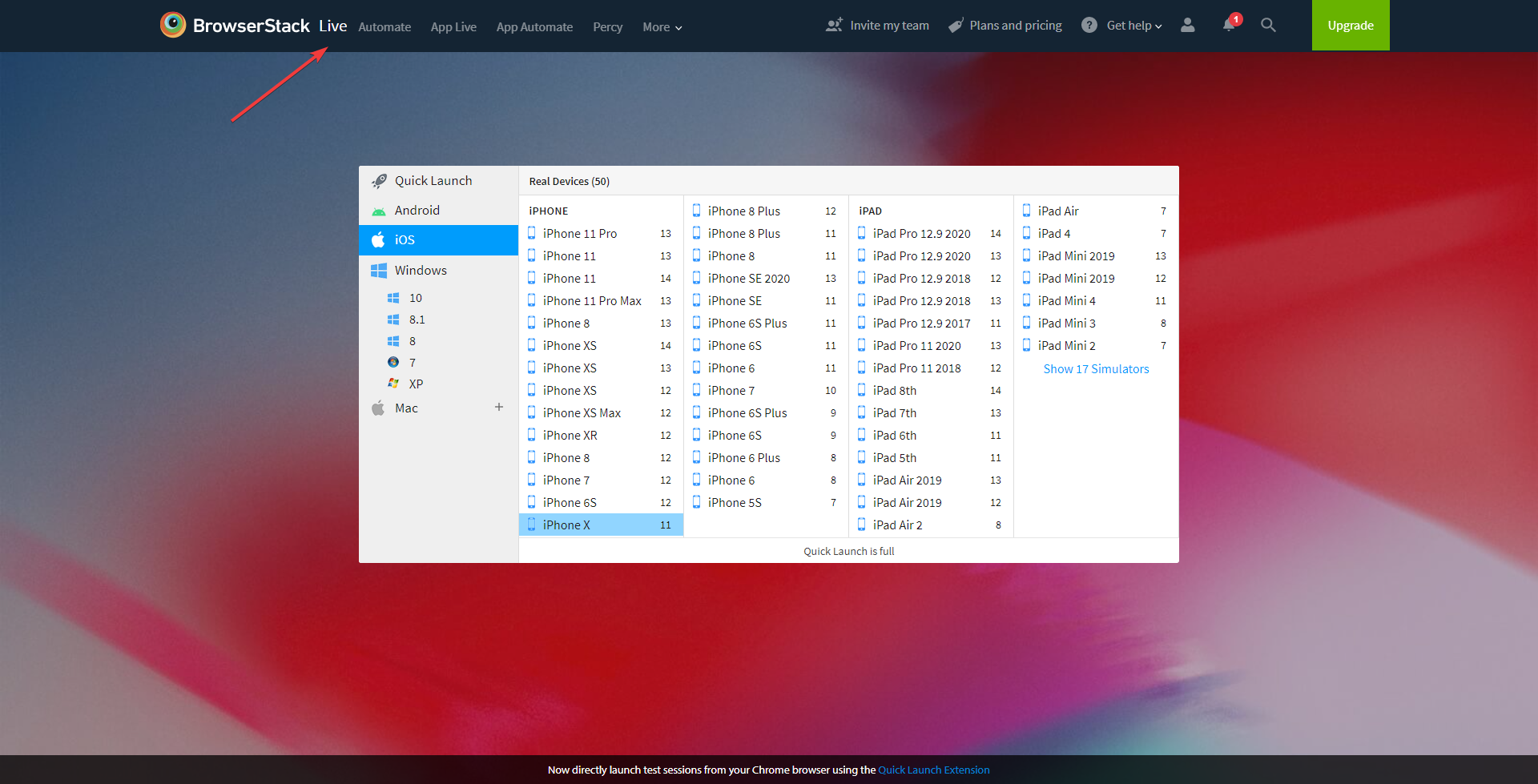This screenshot has height=784, width=1538.
Task: Open the notifications bell icon
Action: [x=1229, y=25]
